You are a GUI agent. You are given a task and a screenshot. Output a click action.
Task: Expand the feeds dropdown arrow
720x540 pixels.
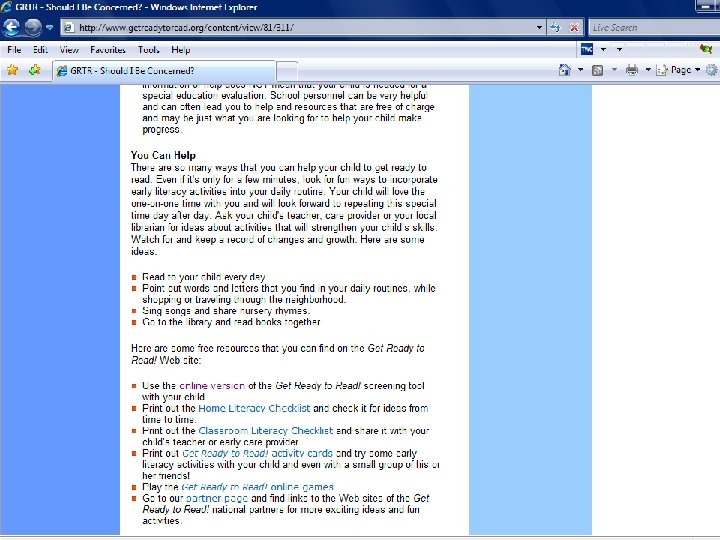(614, 70)
